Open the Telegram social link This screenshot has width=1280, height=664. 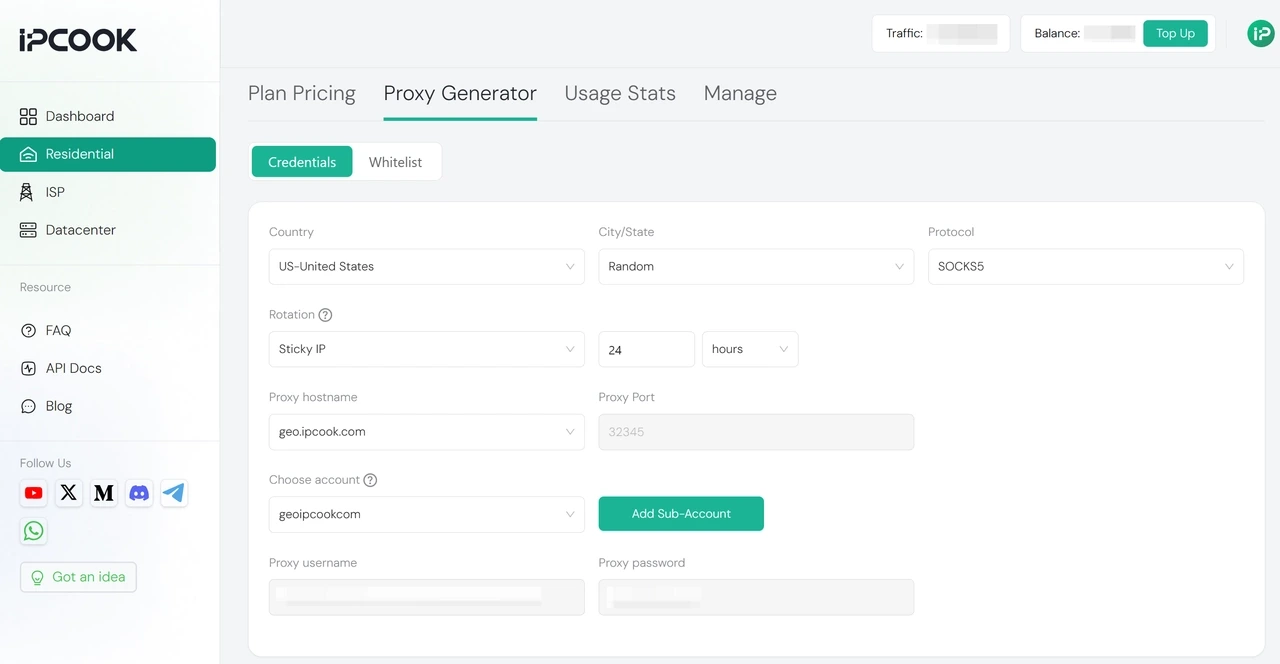coord(174,493)
